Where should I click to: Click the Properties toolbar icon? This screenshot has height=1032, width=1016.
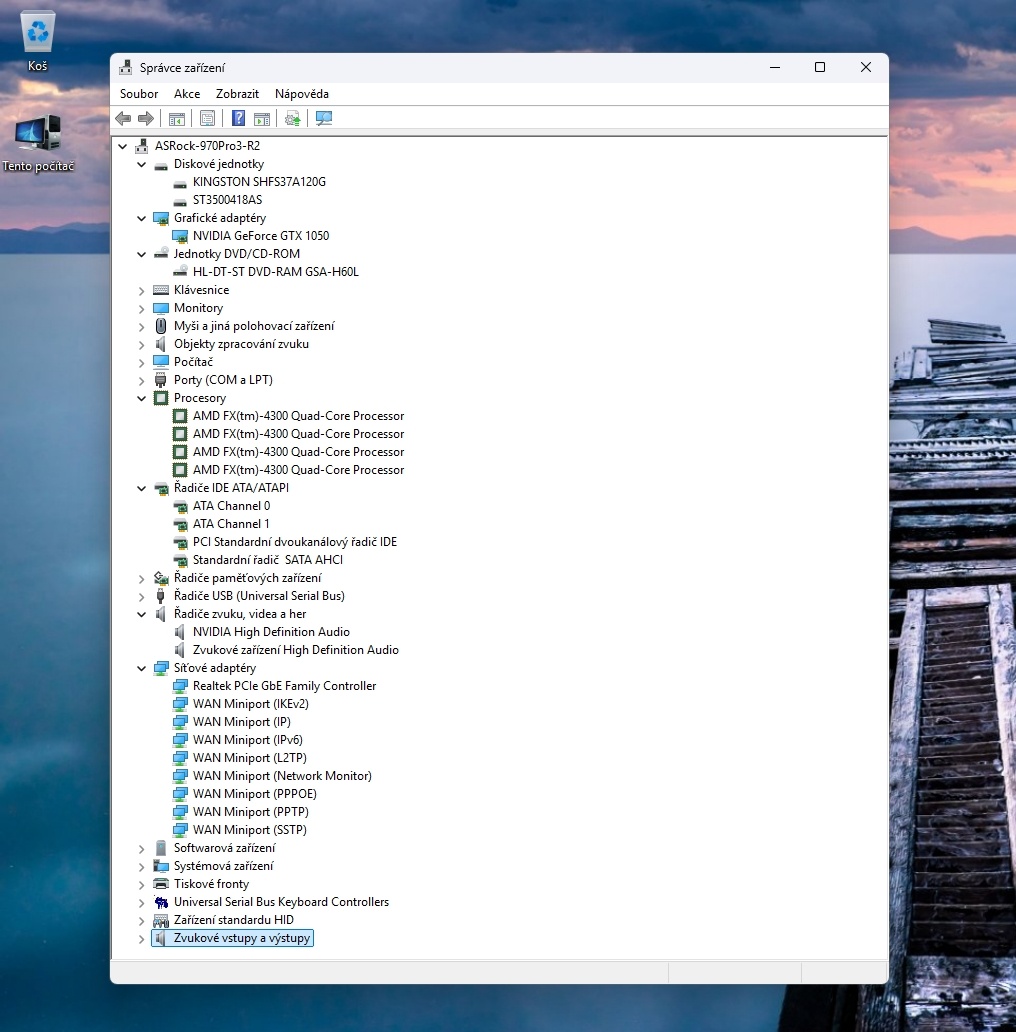click(x=208, y=119)
